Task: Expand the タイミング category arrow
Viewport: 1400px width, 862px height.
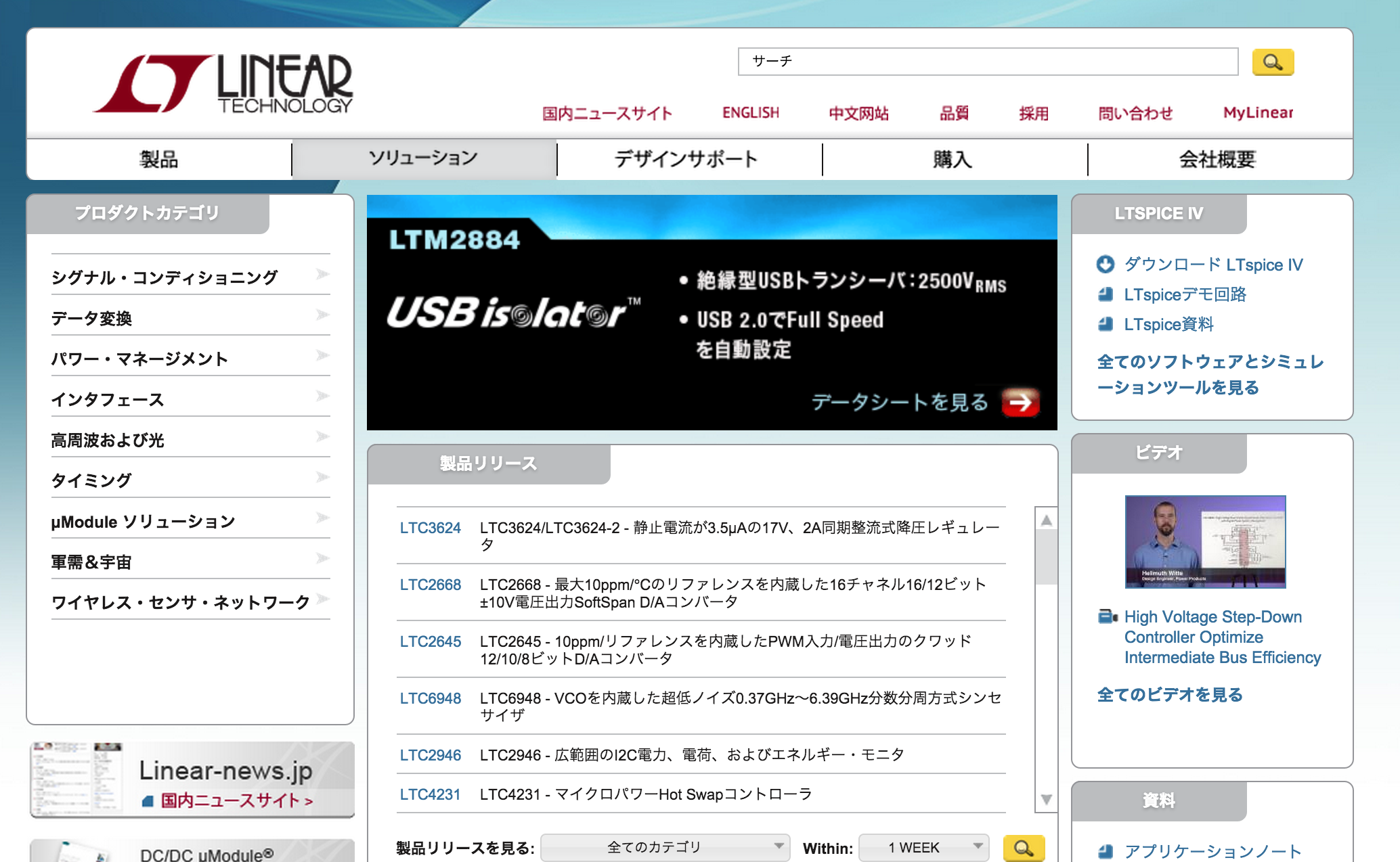Action: click(x=322, y=477)
